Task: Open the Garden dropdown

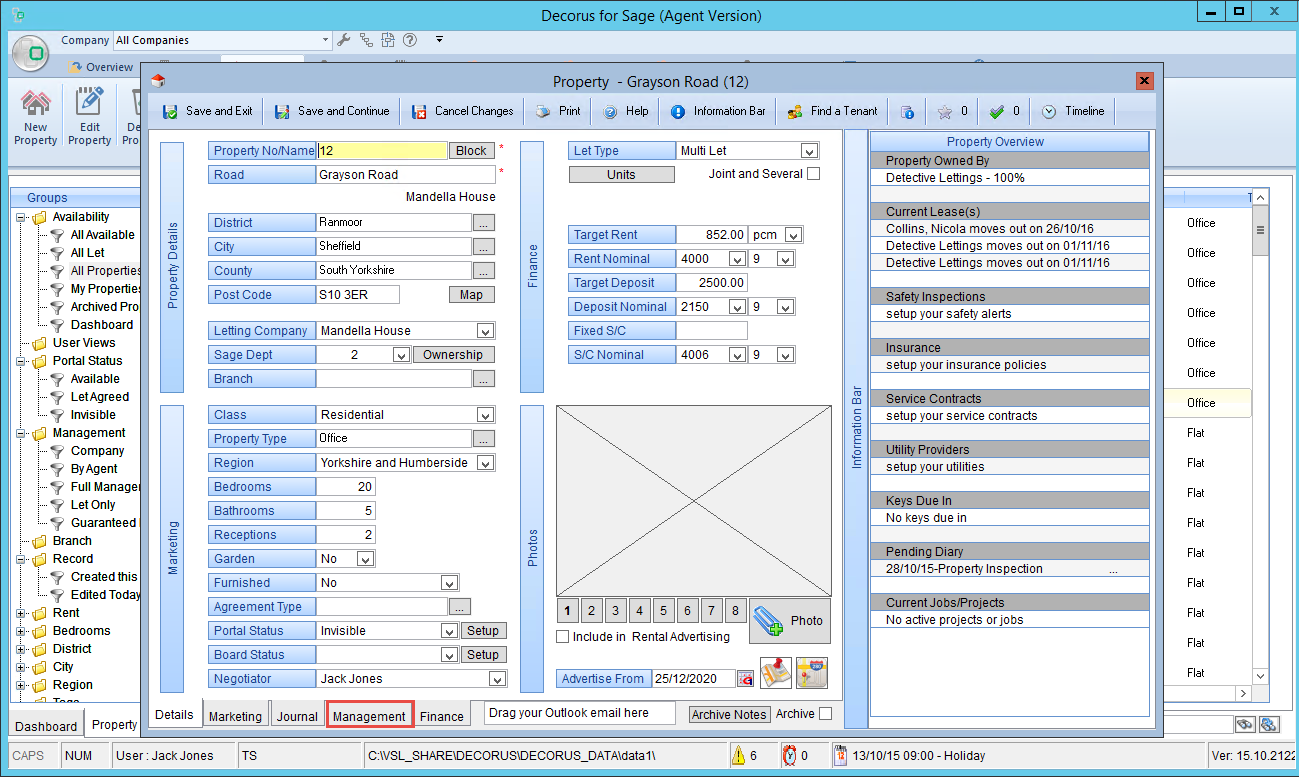Action: point(366,559)
